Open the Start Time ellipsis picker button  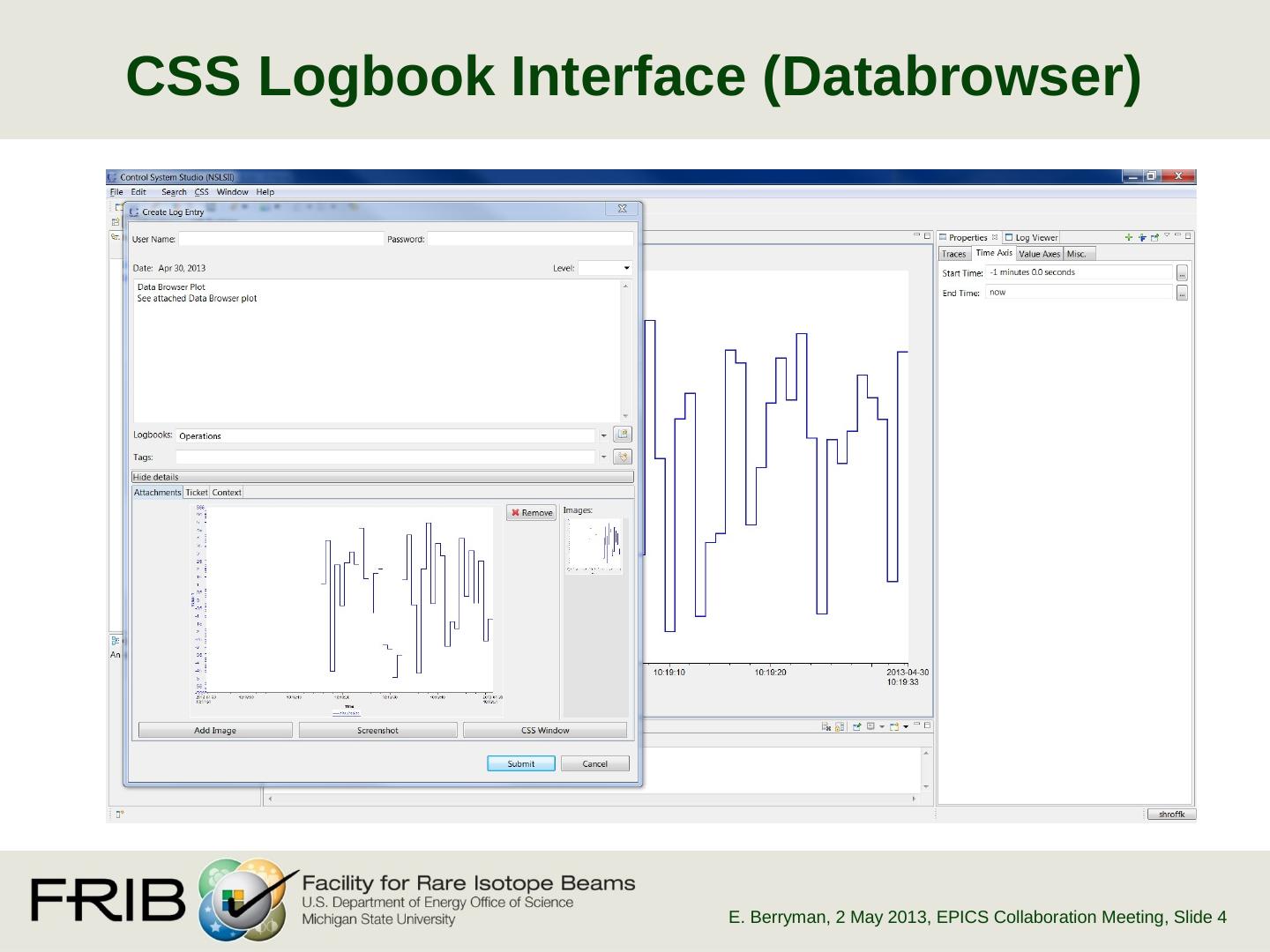[1183, 273]
